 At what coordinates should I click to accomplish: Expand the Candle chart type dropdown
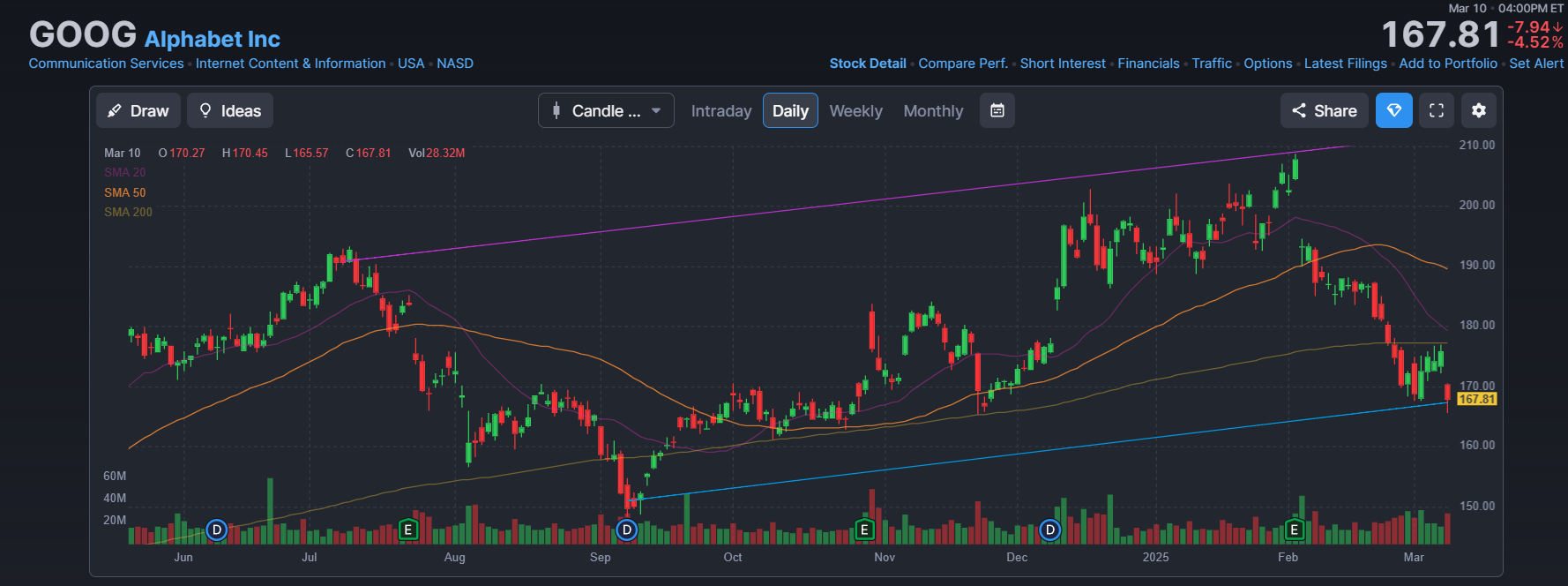click(606, 110)
